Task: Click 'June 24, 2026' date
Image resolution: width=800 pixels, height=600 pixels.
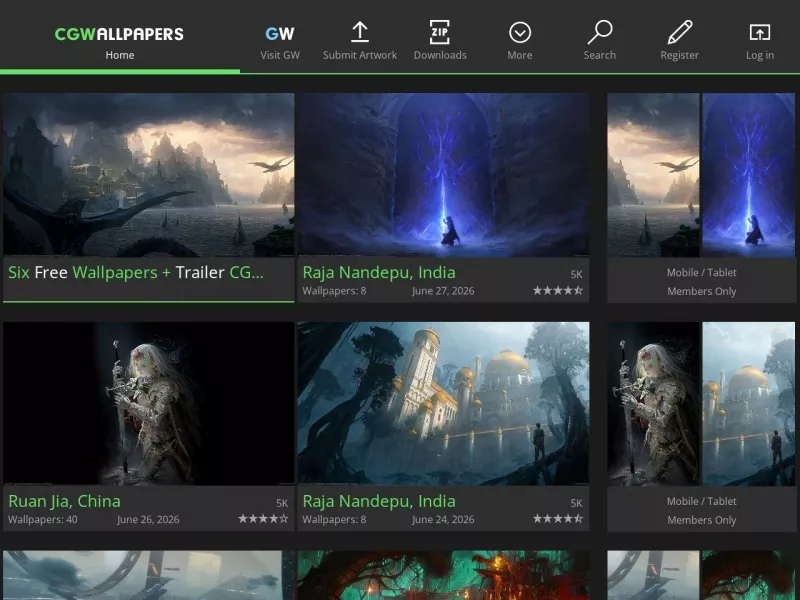Action: pyautogui.click(x=443, y=519)
